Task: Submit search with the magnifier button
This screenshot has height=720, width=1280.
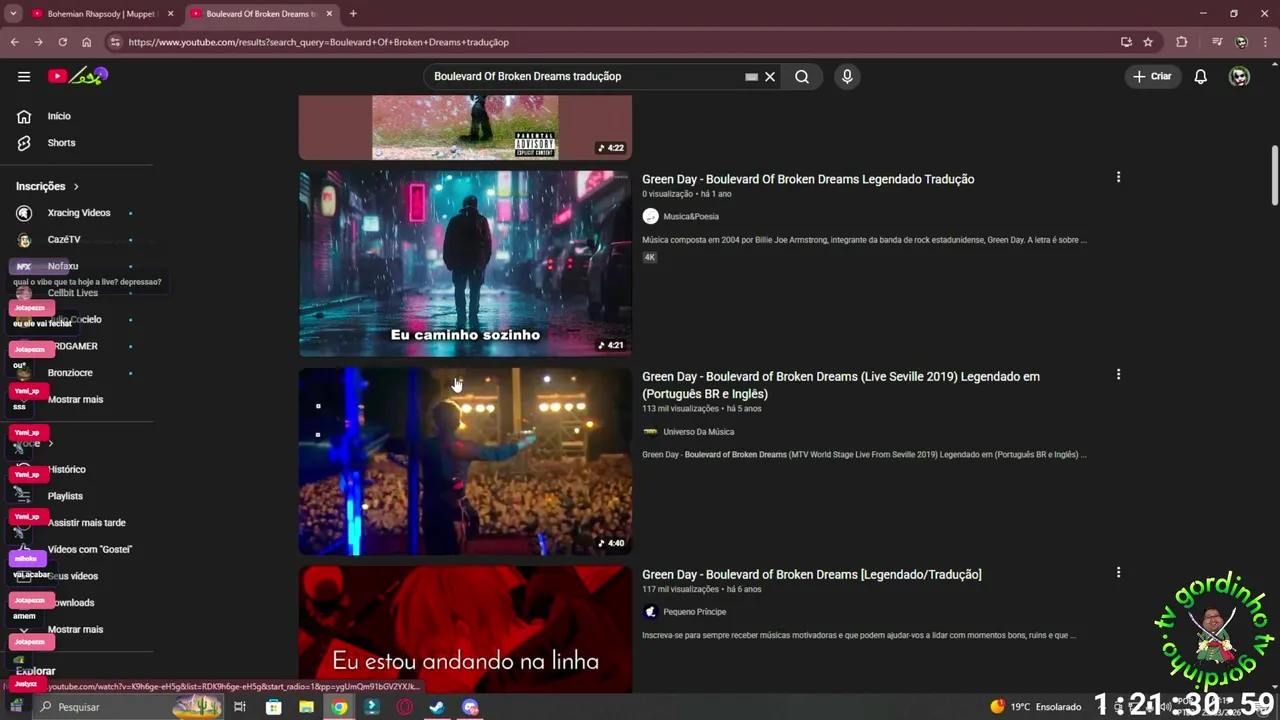Action: click(802, 76)
